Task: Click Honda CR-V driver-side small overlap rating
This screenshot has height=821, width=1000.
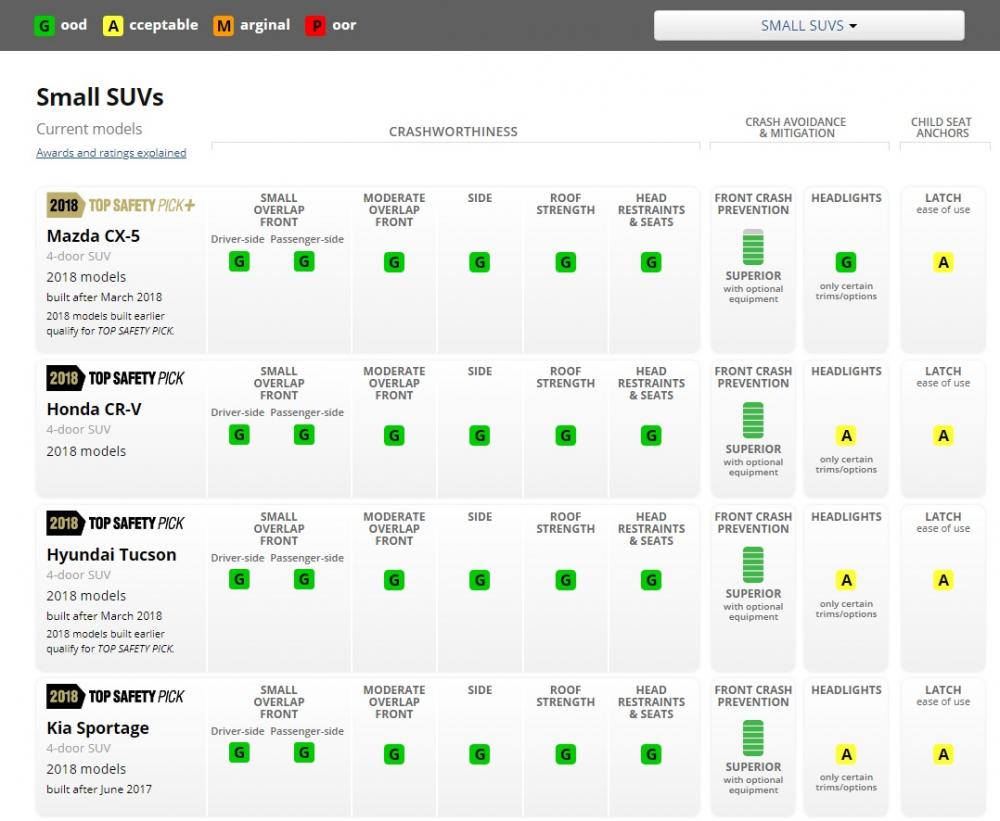Action: [x=239, y=434]
